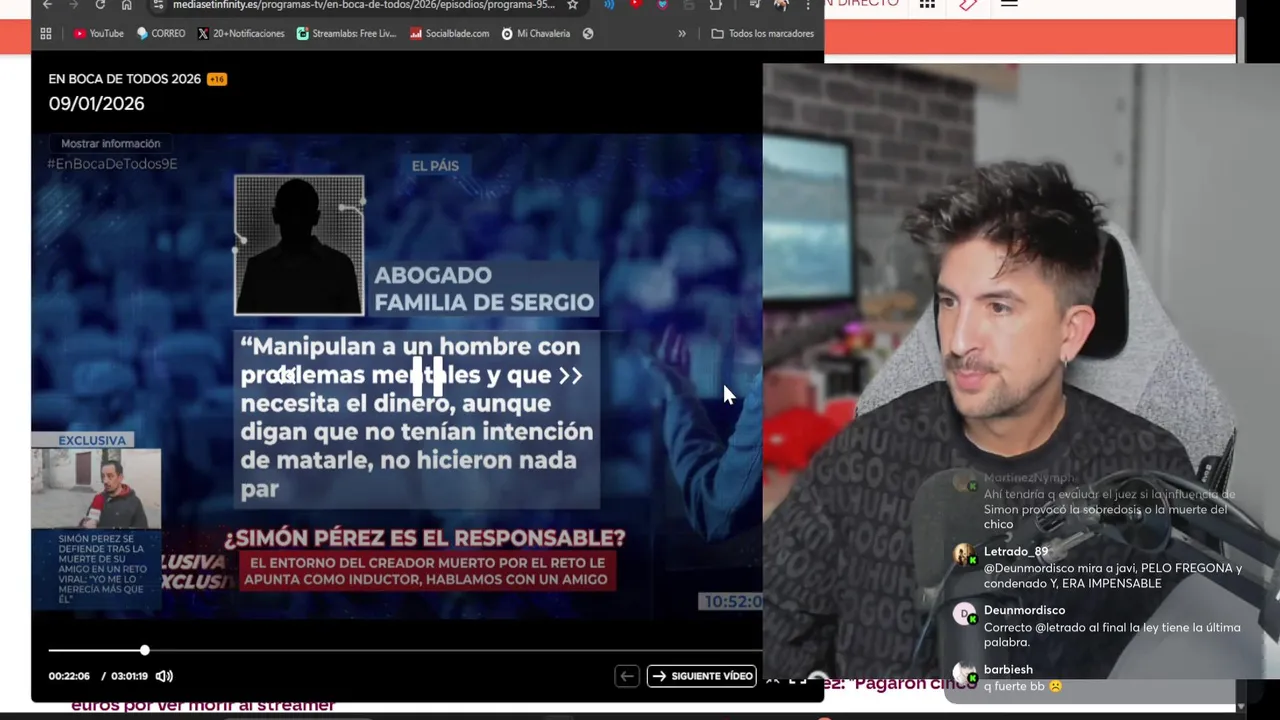1280x720 pixels.
Task: Open apps grid in bookmarks bar
Action: coord(46,34)
